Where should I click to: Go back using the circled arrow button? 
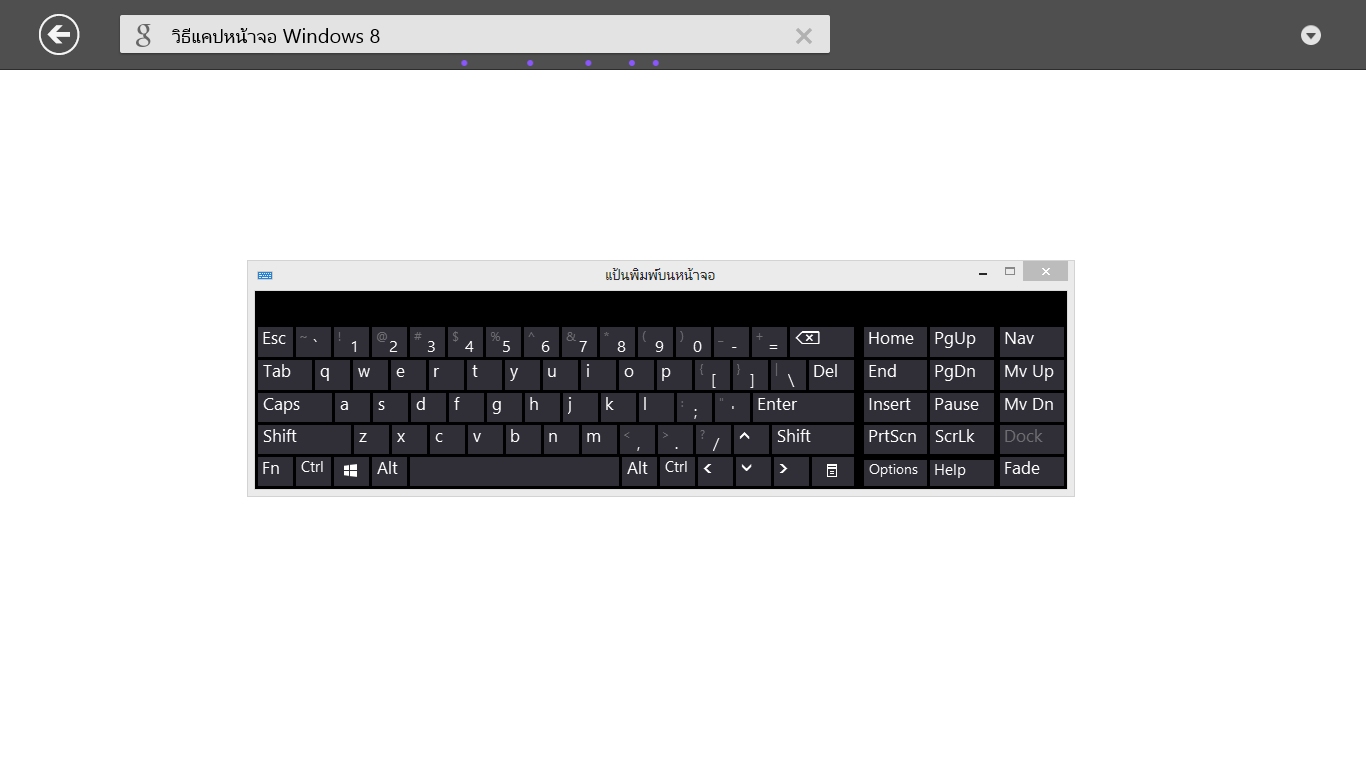click(x=59, y=35)
